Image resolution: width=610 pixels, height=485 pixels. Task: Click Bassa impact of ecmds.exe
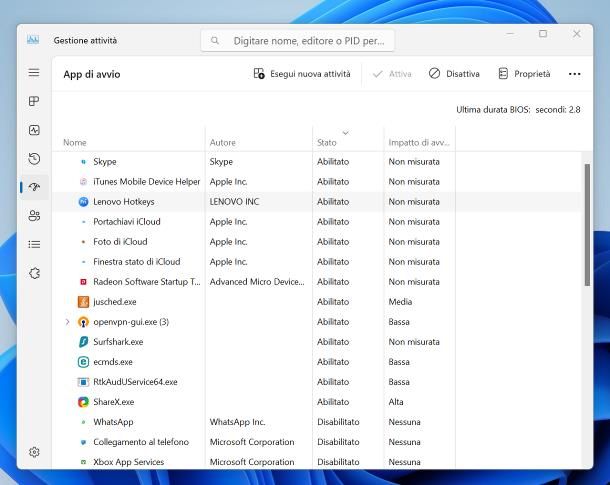click(399, 362)
